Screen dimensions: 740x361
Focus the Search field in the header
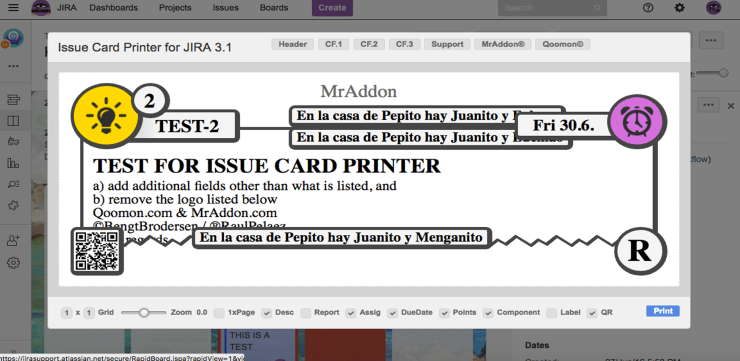tap(552, 8)
